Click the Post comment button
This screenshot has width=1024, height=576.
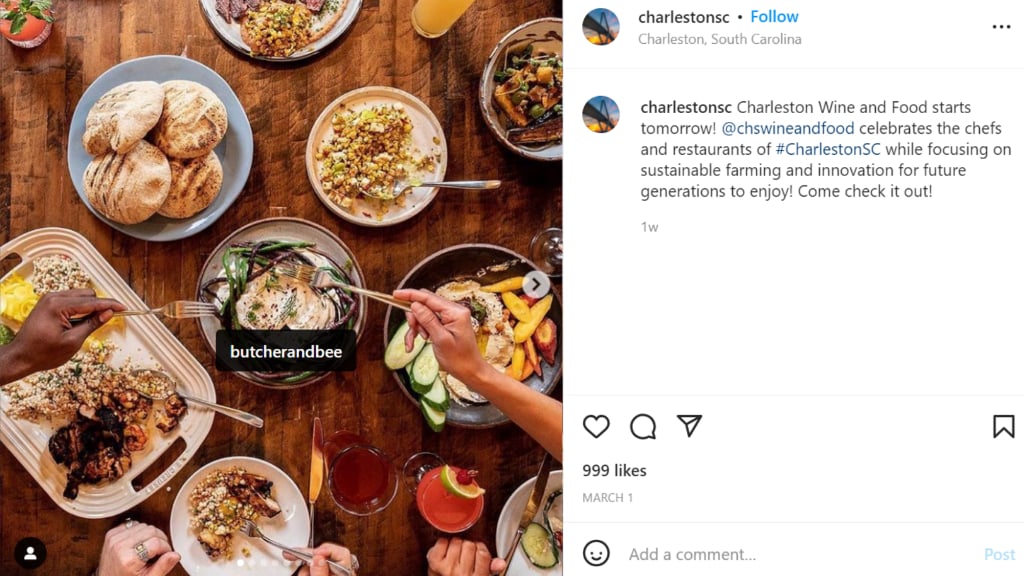(x=999, y=554)
